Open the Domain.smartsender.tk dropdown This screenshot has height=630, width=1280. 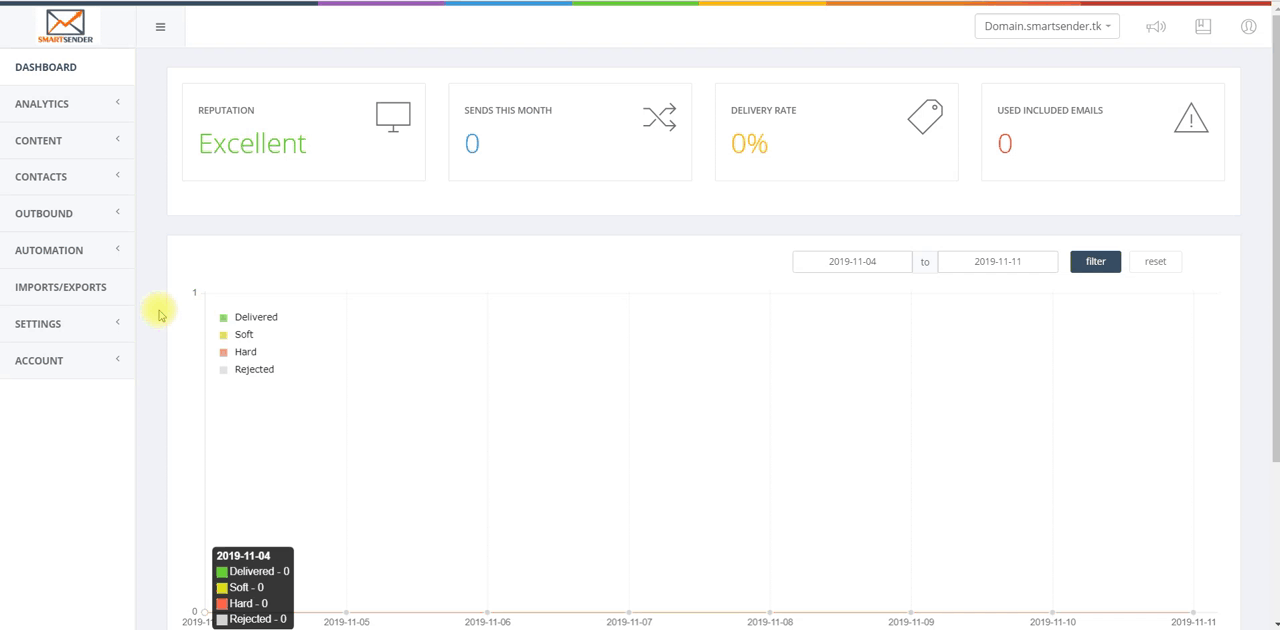[x=1047, y=27]
